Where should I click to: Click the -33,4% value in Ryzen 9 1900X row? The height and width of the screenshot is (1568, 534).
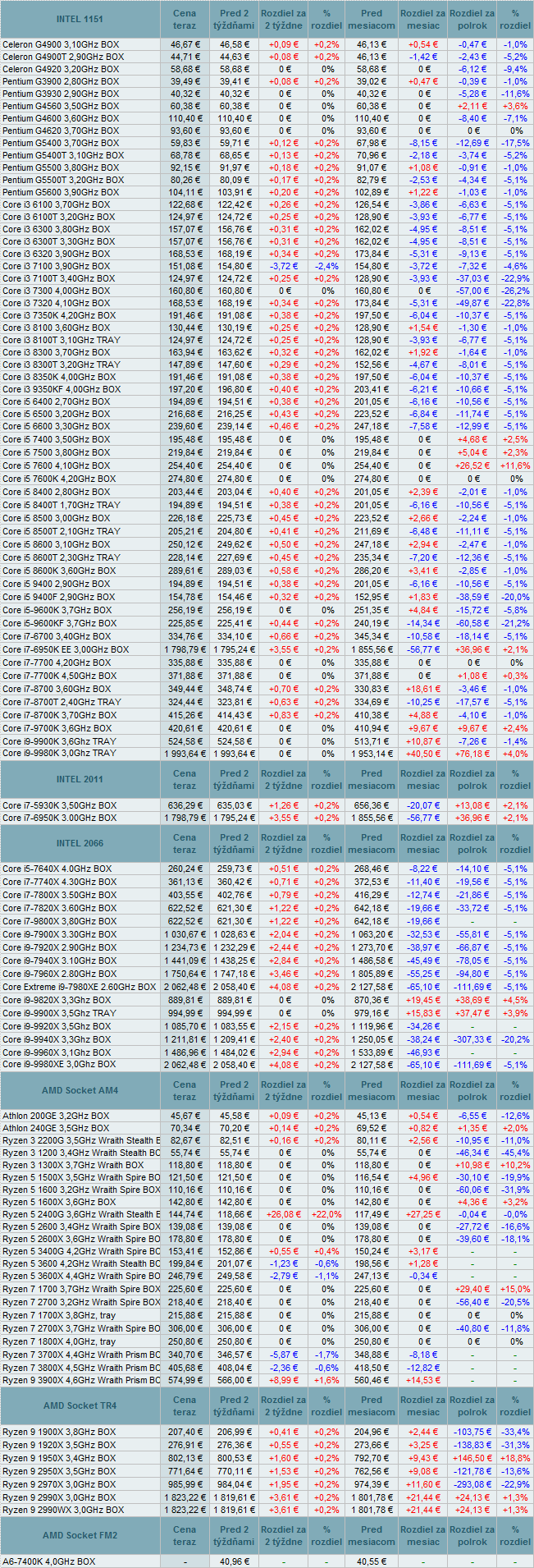click(515, 1432)
